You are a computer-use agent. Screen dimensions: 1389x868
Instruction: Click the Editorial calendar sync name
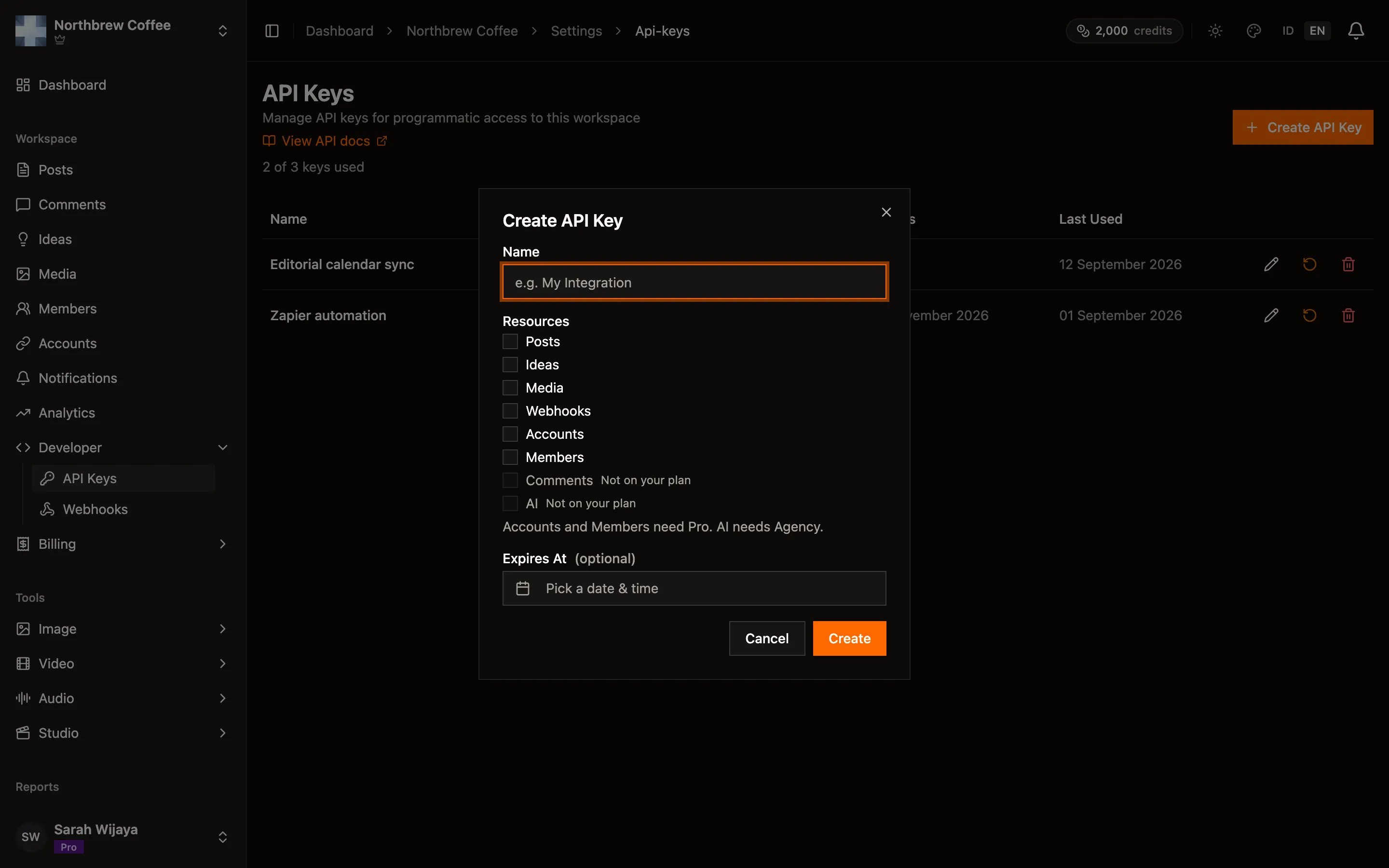342,264
